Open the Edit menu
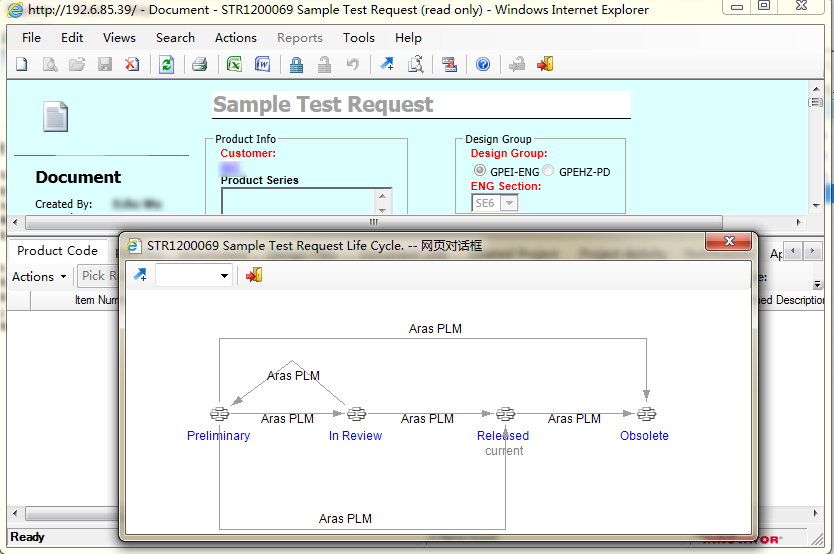Viewport: 834px width, 554px height. [x=72, y=38]
